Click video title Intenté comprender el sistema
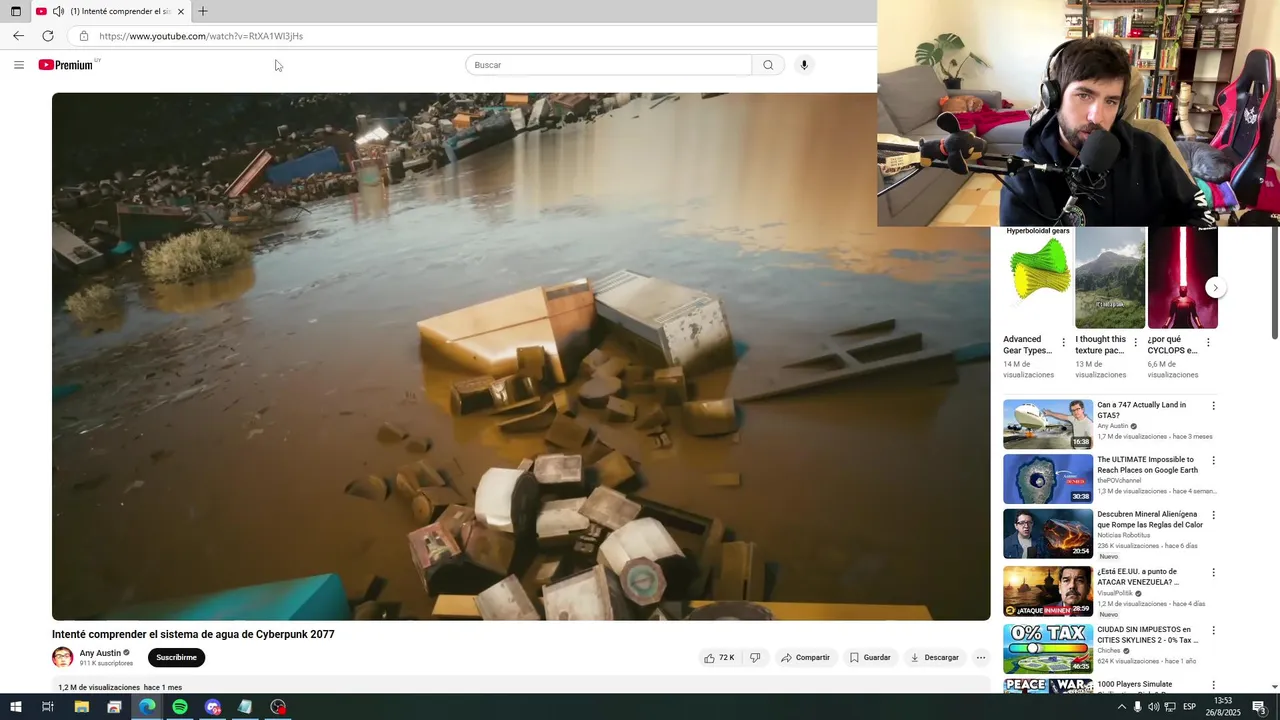The height and width of the screenshot is (720, 1280). 193,634
